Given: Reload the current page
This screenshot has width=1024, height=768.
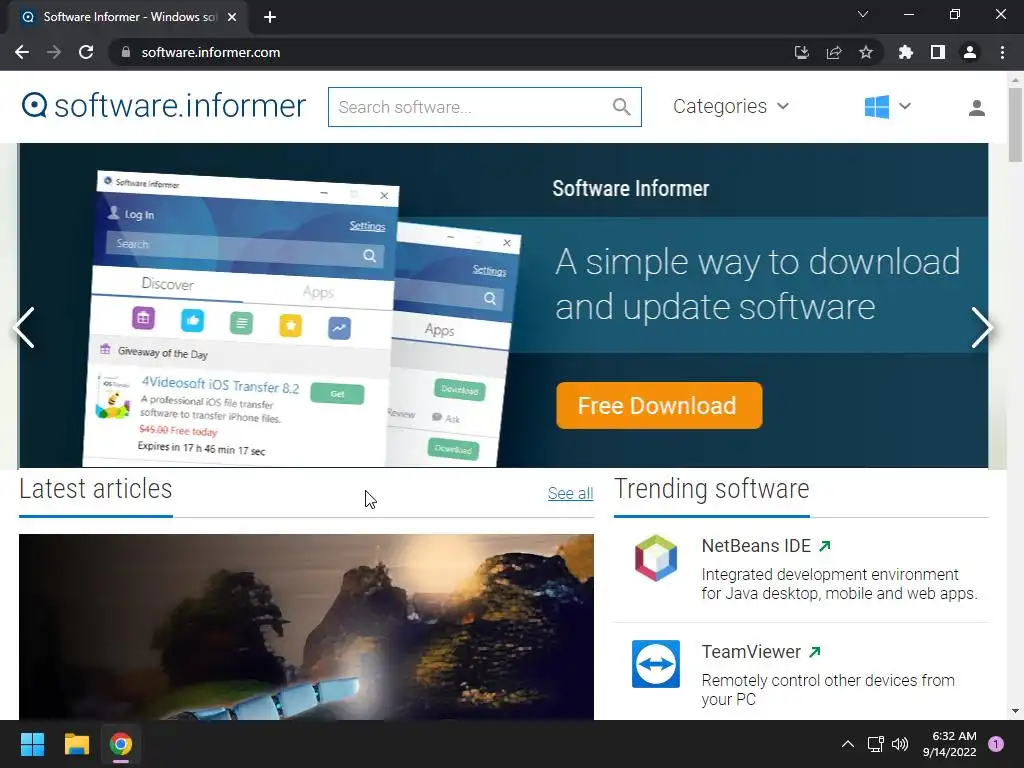Looking at the screenshot, I should coord(86,52).
